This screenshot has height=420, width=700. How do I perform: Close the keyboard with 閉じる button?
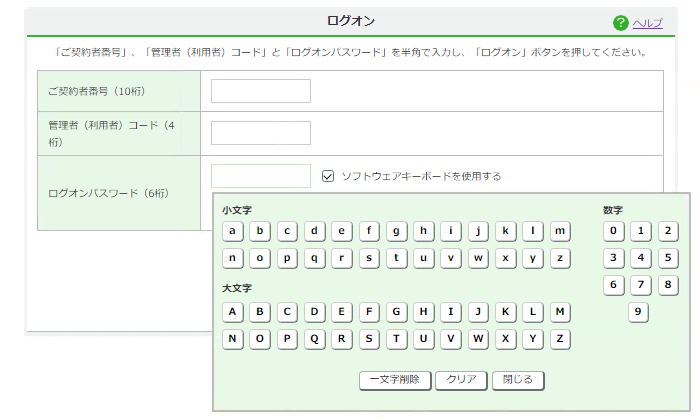[x=519, y=380]
